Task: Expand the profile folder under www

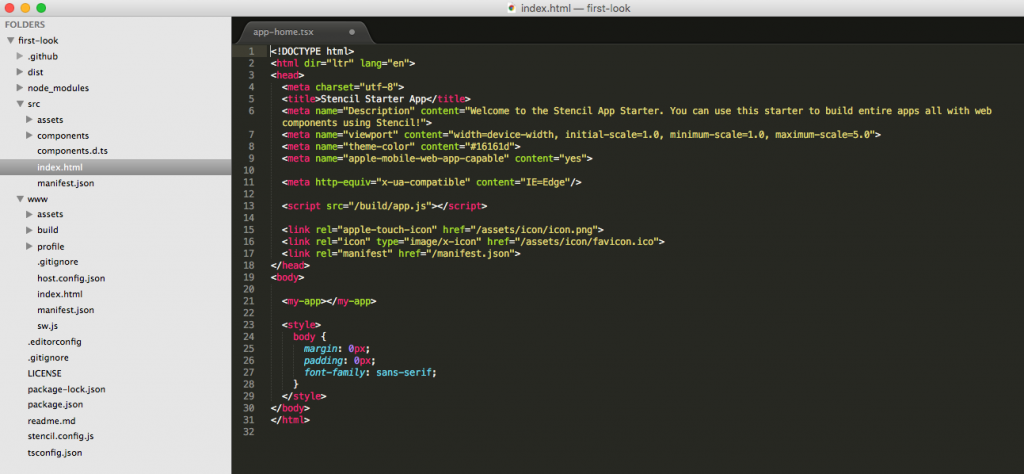Action: [x=29, y=246]
